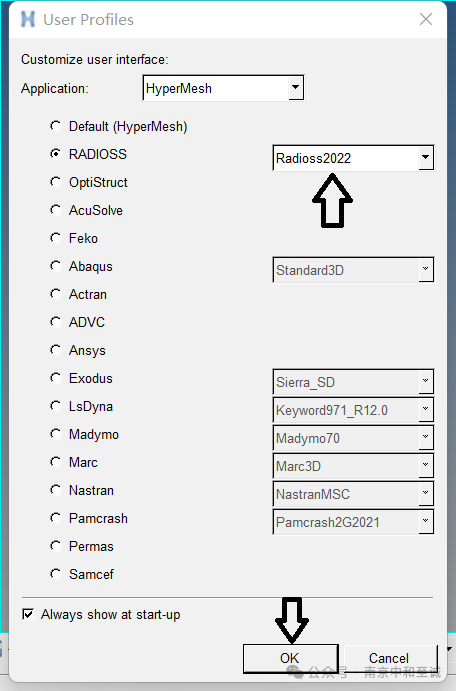Choose the OptiStruct profile option

(56, 182)
